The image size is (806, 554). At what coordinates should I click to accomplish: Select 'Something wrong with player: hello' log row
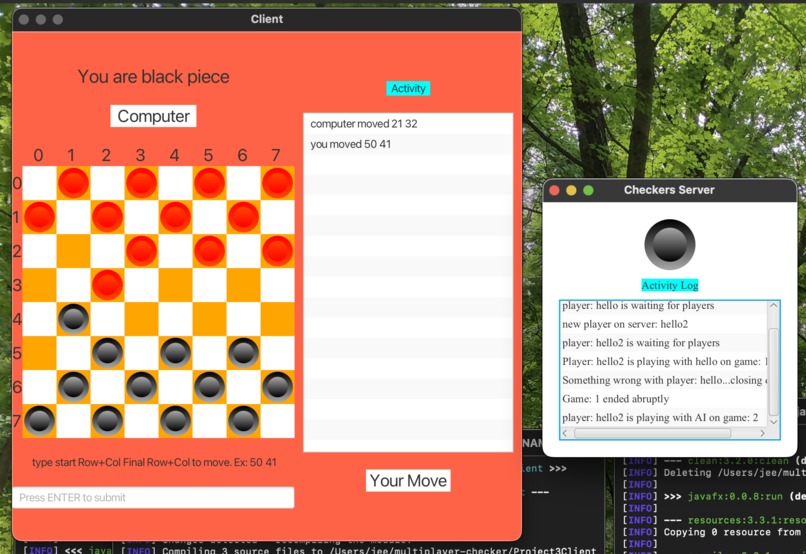click(x=664, y=380)
